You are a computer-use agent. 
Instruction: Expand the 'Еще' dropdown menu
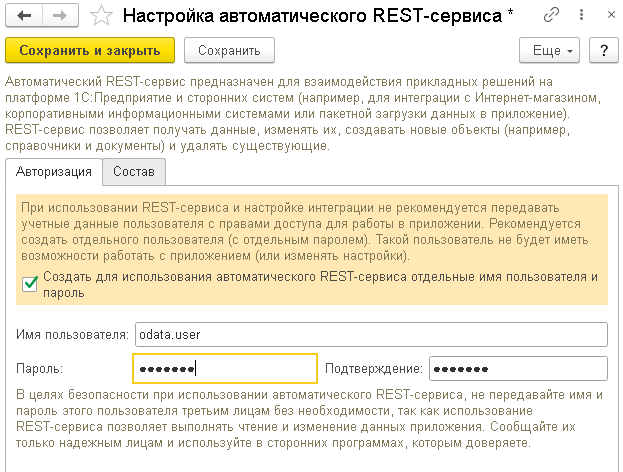pyautogui.click(x=549, y=50)
